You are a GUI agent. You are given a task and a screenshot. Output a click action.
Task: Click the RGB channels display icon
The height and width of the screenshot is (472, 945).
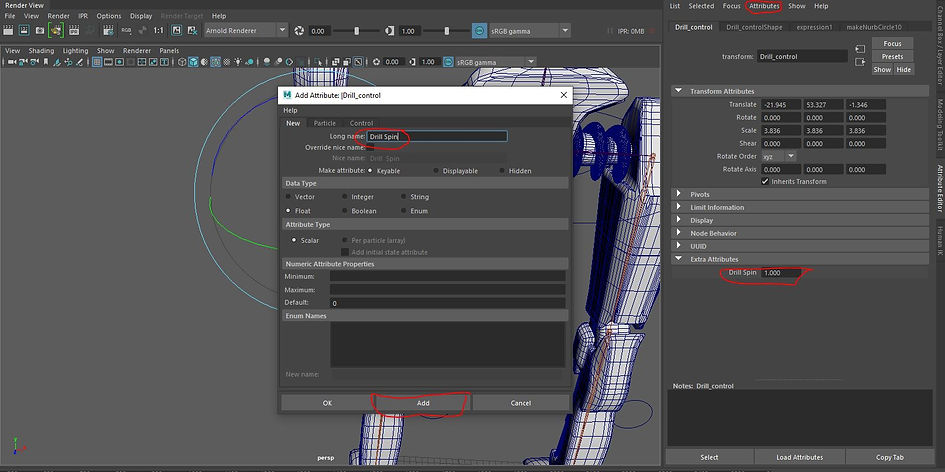point(127,30)
